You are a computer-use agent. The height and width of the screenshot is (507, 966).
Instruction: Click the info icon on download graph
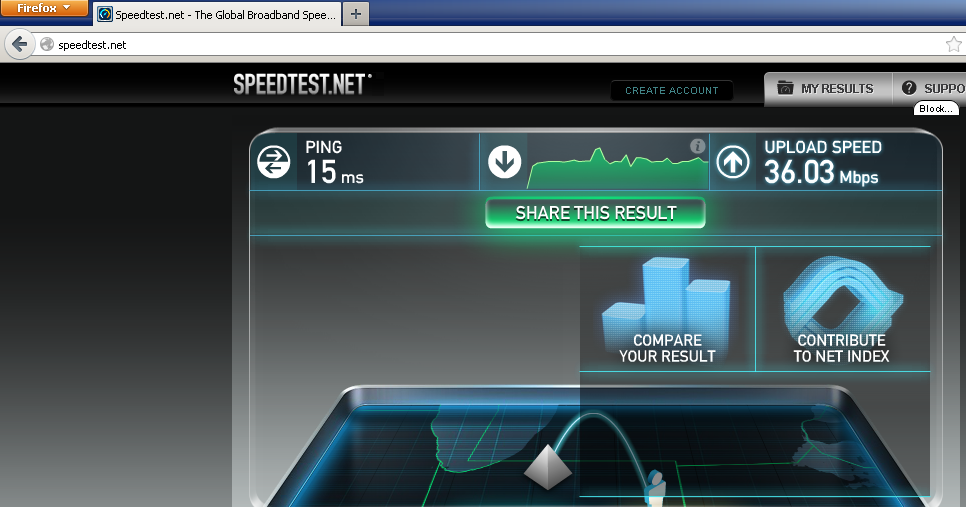[697, 146]
